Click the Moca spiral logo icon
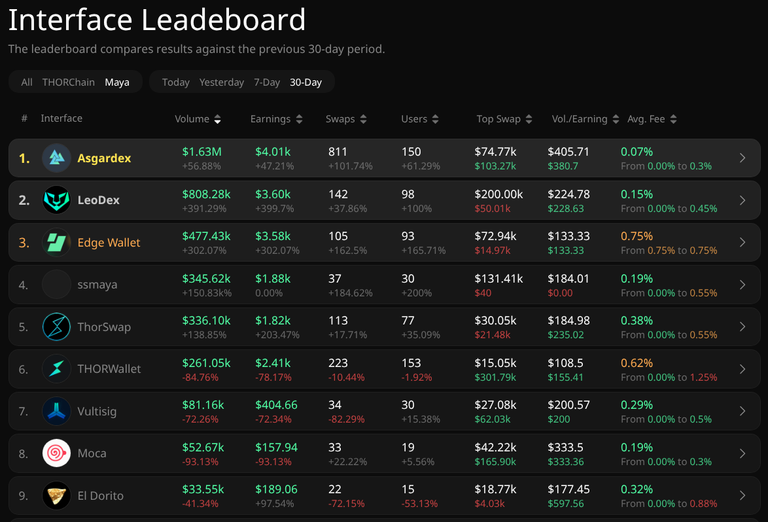The height and width of the screenshot is (522, 768). [56, 453]
